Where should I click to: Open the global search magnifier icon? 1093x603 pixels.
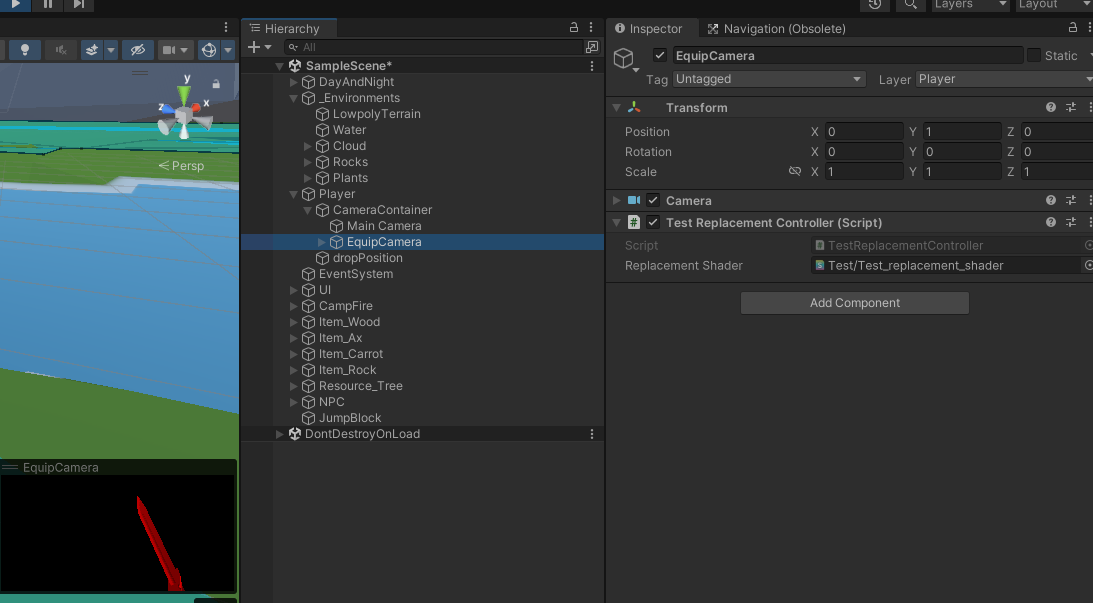[910, 4]
